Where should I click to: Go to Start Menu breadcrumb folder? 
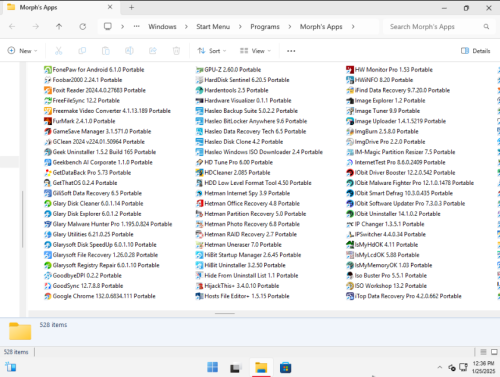[213, 27]
